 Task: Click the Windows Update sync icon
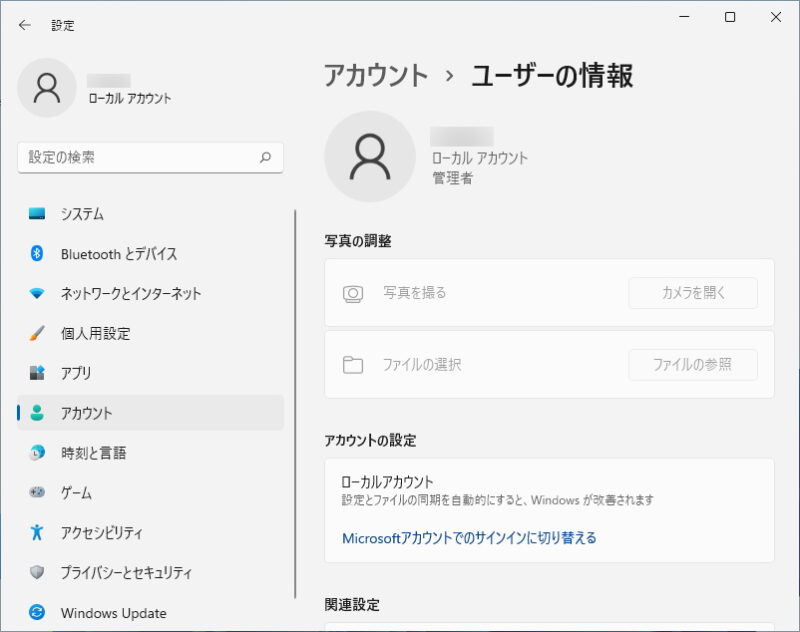tap(37, 613)
